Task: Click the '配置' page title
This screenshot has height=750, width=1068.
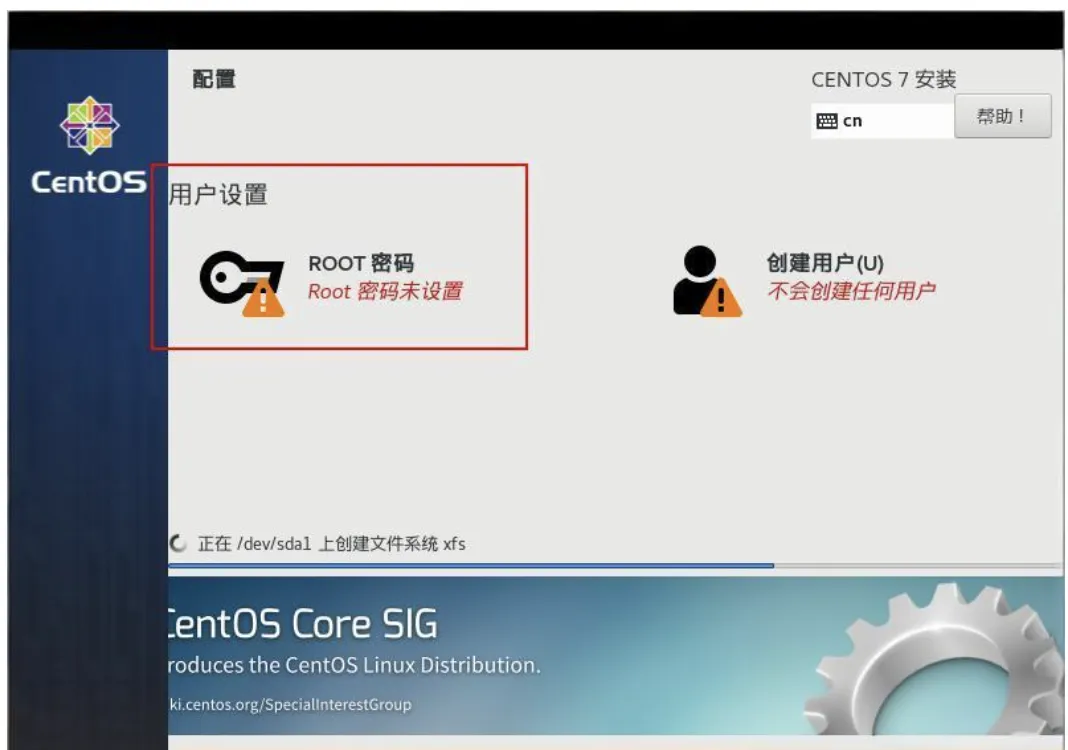Action: (x=214, y=79)
